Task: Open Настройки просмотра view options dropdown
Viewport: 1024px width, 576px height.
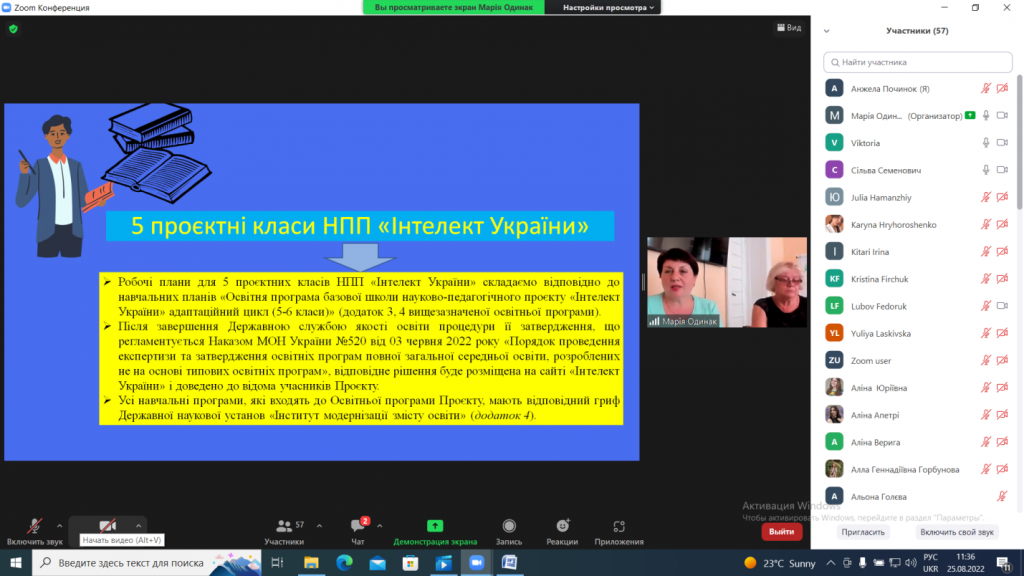Action: point(609,7)
